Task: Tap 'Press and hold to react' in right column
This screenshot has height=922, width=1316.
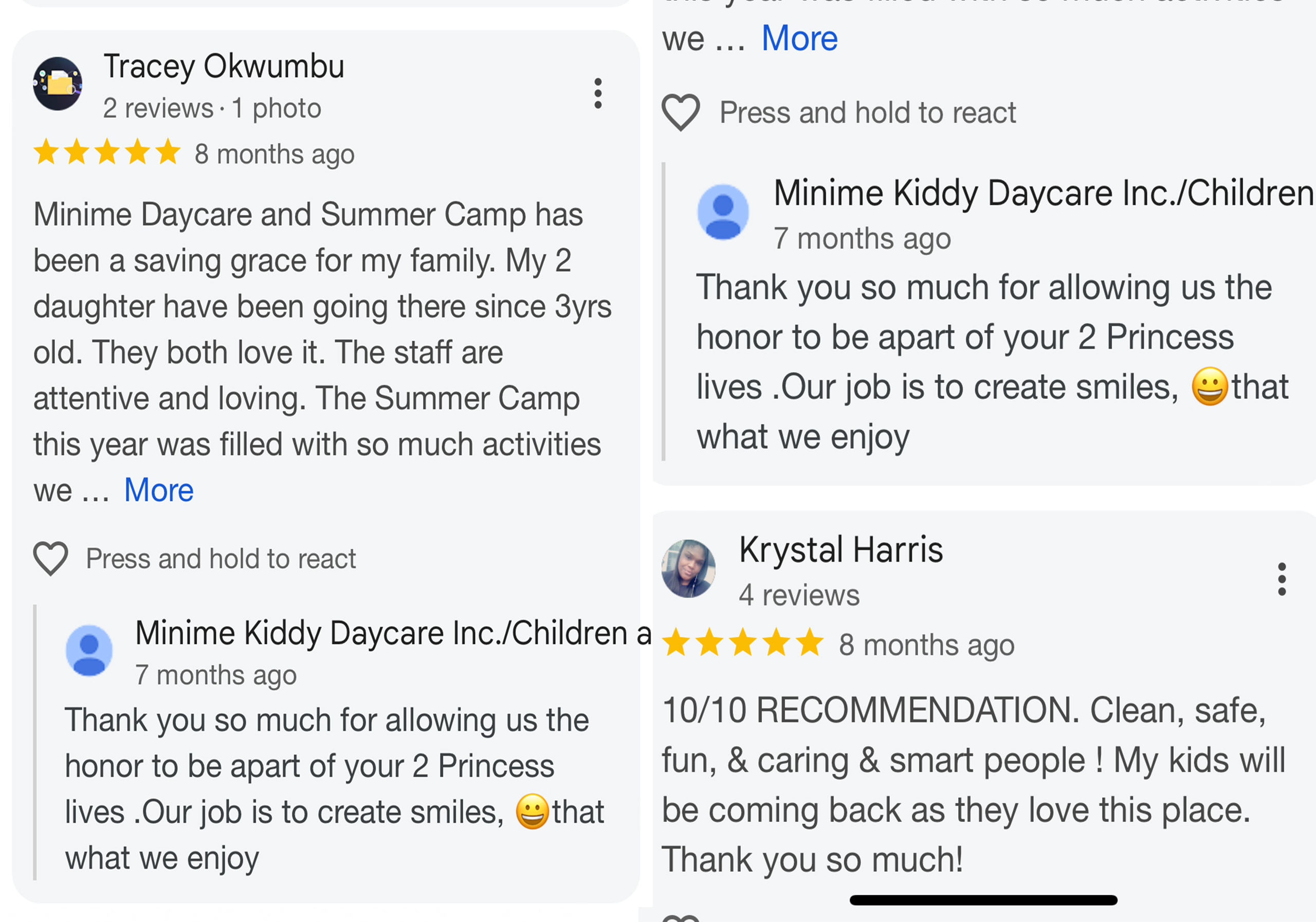Action: 868,113
